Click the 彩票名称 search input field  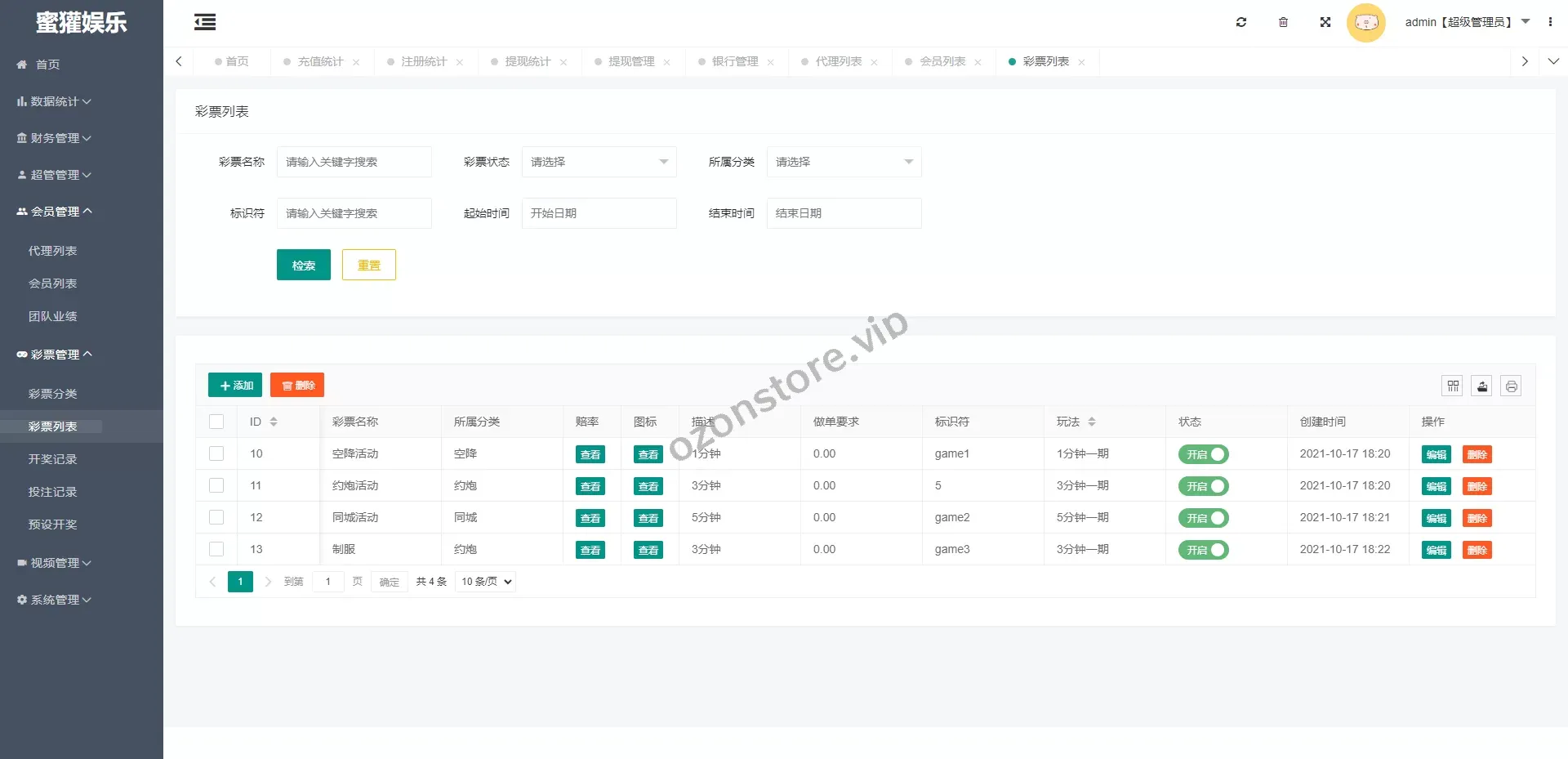(354, 162)
